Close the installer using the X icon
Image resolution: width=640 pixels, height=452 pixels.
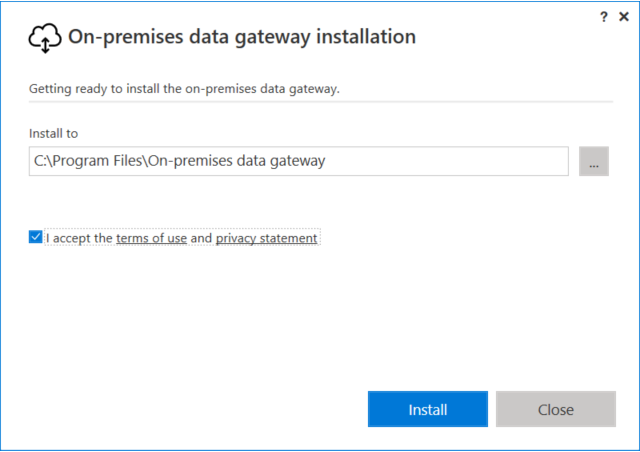[624, 17]
